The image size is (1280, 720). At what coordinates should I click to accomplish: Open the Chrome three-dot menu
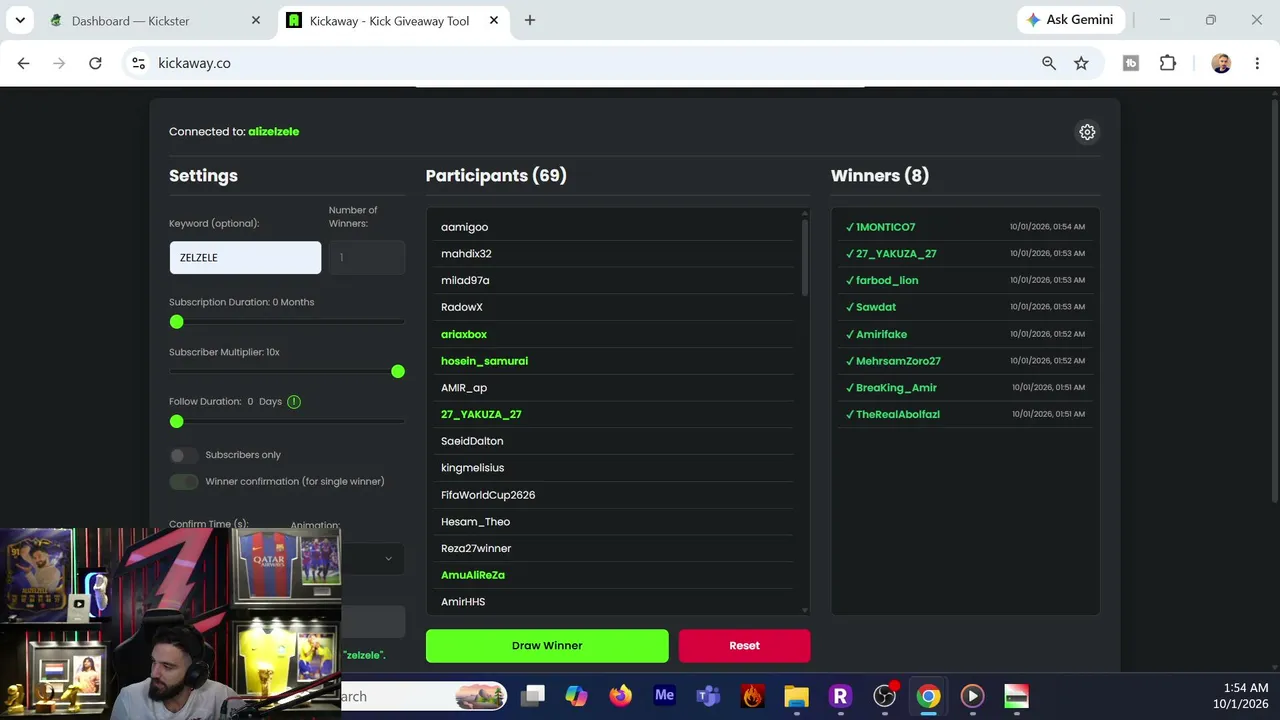1257,63
